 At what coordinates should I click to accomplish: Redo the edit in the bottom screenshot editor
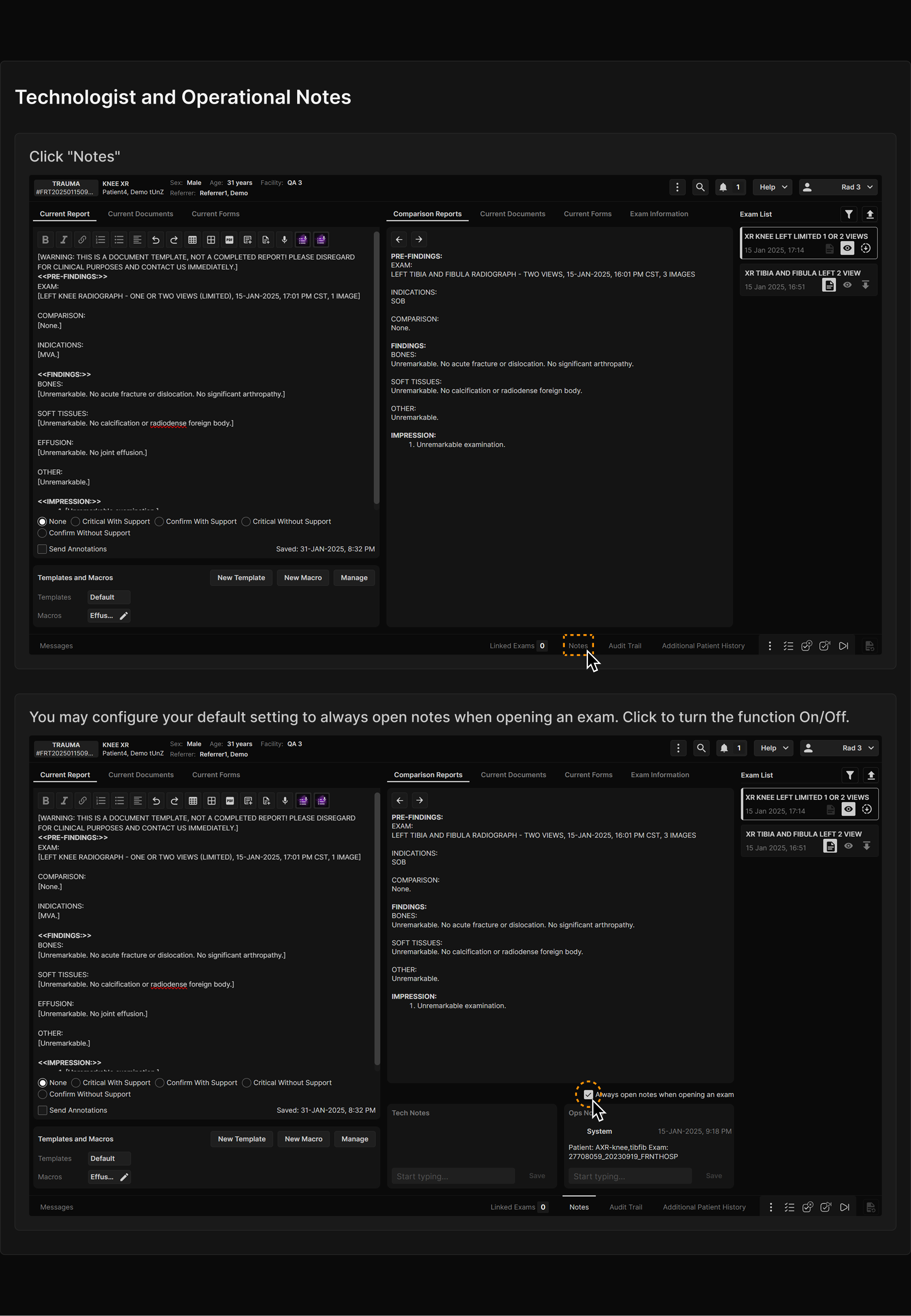pyautogui.click(x=175, y=801)
